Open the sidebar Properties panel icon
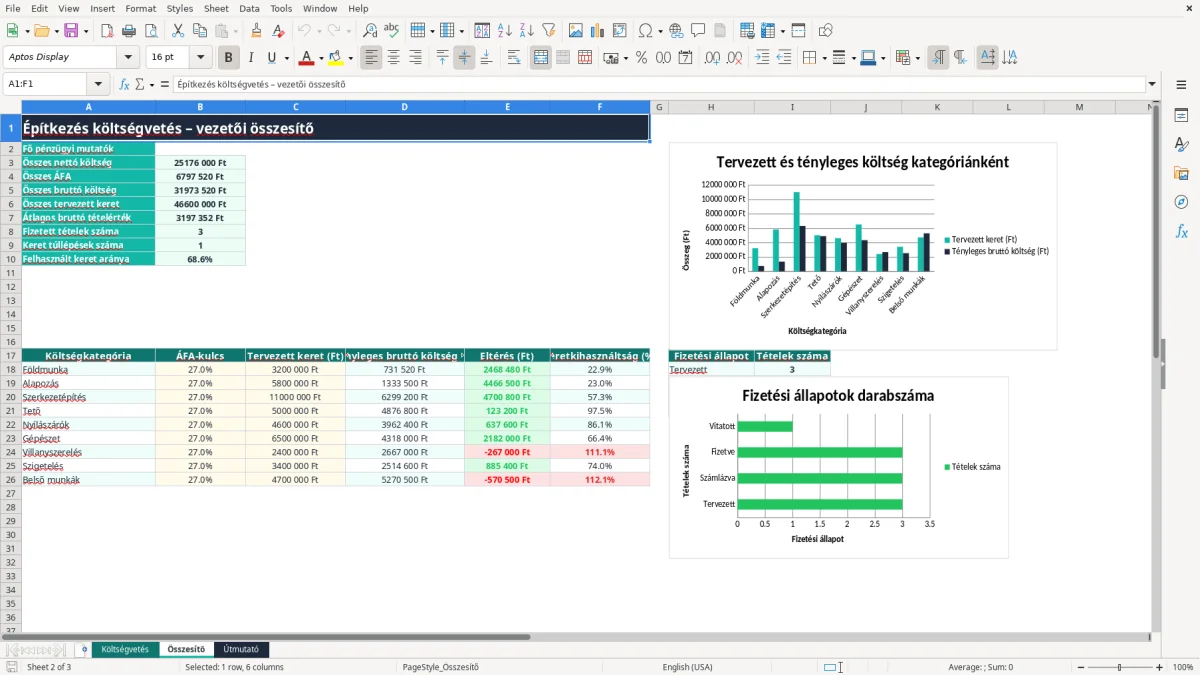 tap(1181, 116)
